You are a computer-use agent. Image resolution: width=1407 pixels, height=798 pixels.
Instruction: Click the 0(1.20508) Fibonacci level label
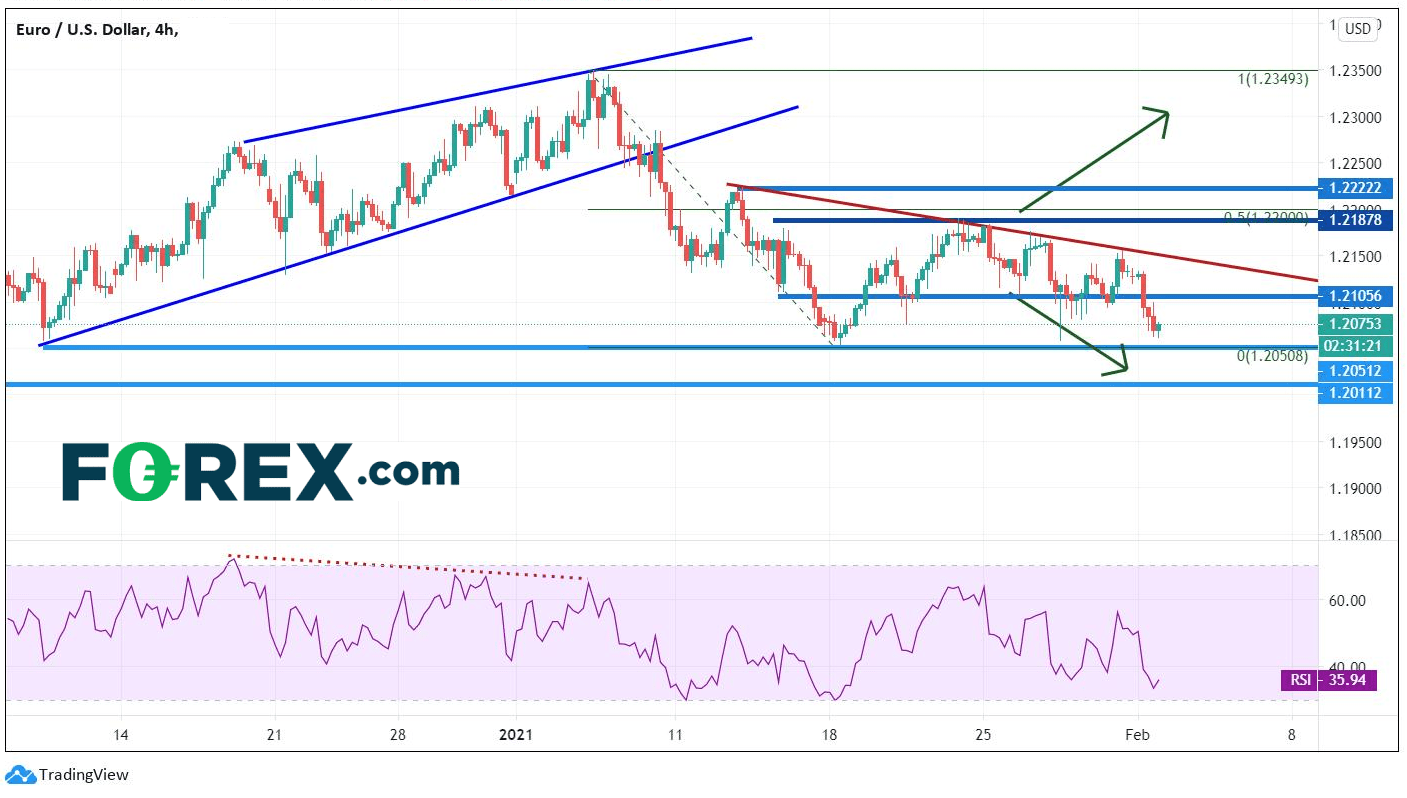[x=1273, y=355]
